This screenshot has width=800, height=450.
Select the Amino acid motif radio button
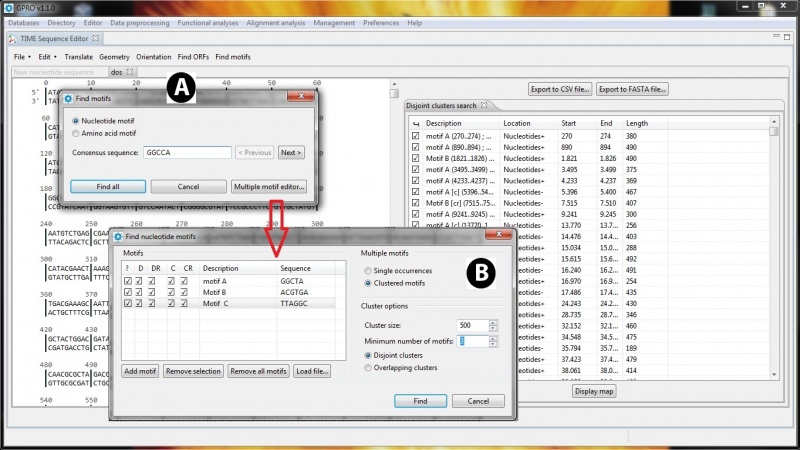tap(77, 133)
